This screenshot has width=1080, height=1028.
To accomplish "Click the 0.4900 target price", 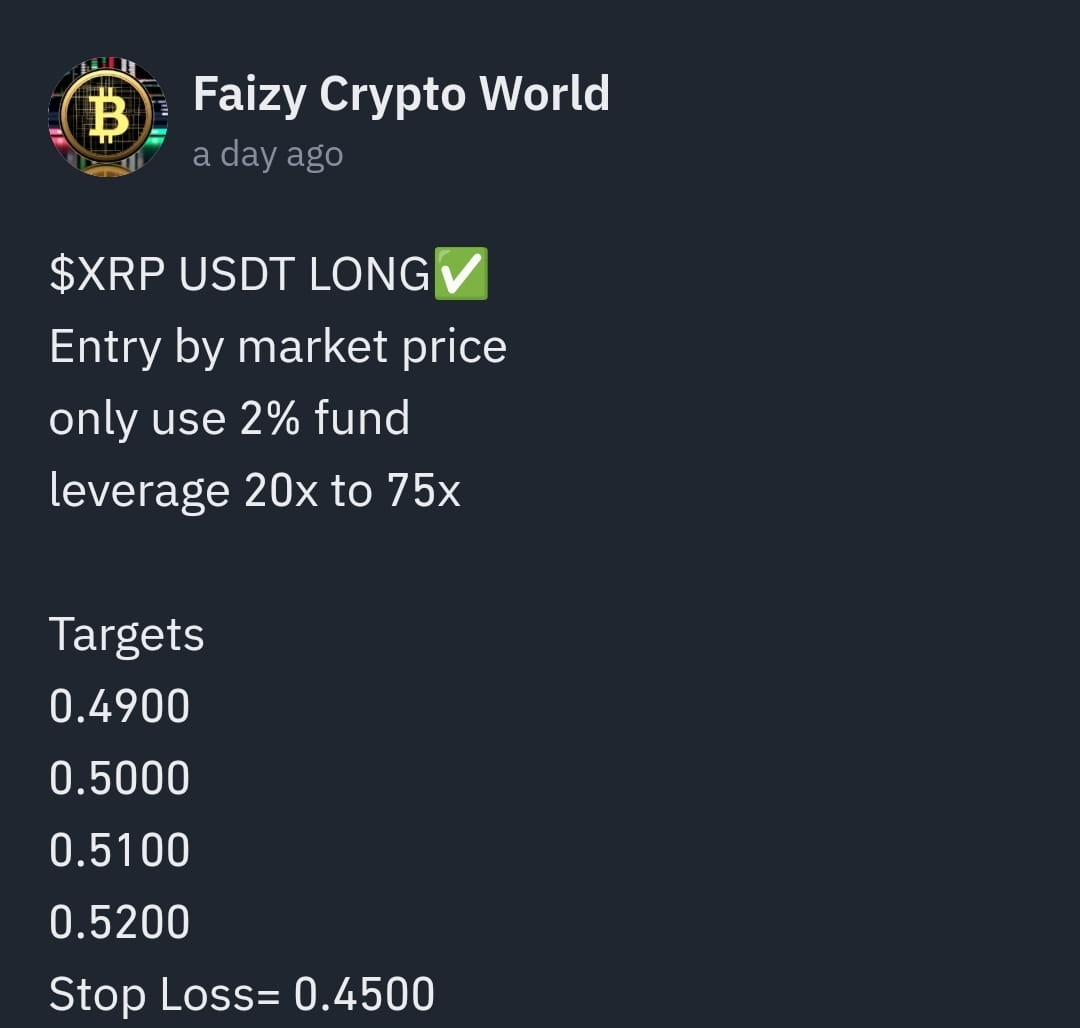I will (119, 705).
